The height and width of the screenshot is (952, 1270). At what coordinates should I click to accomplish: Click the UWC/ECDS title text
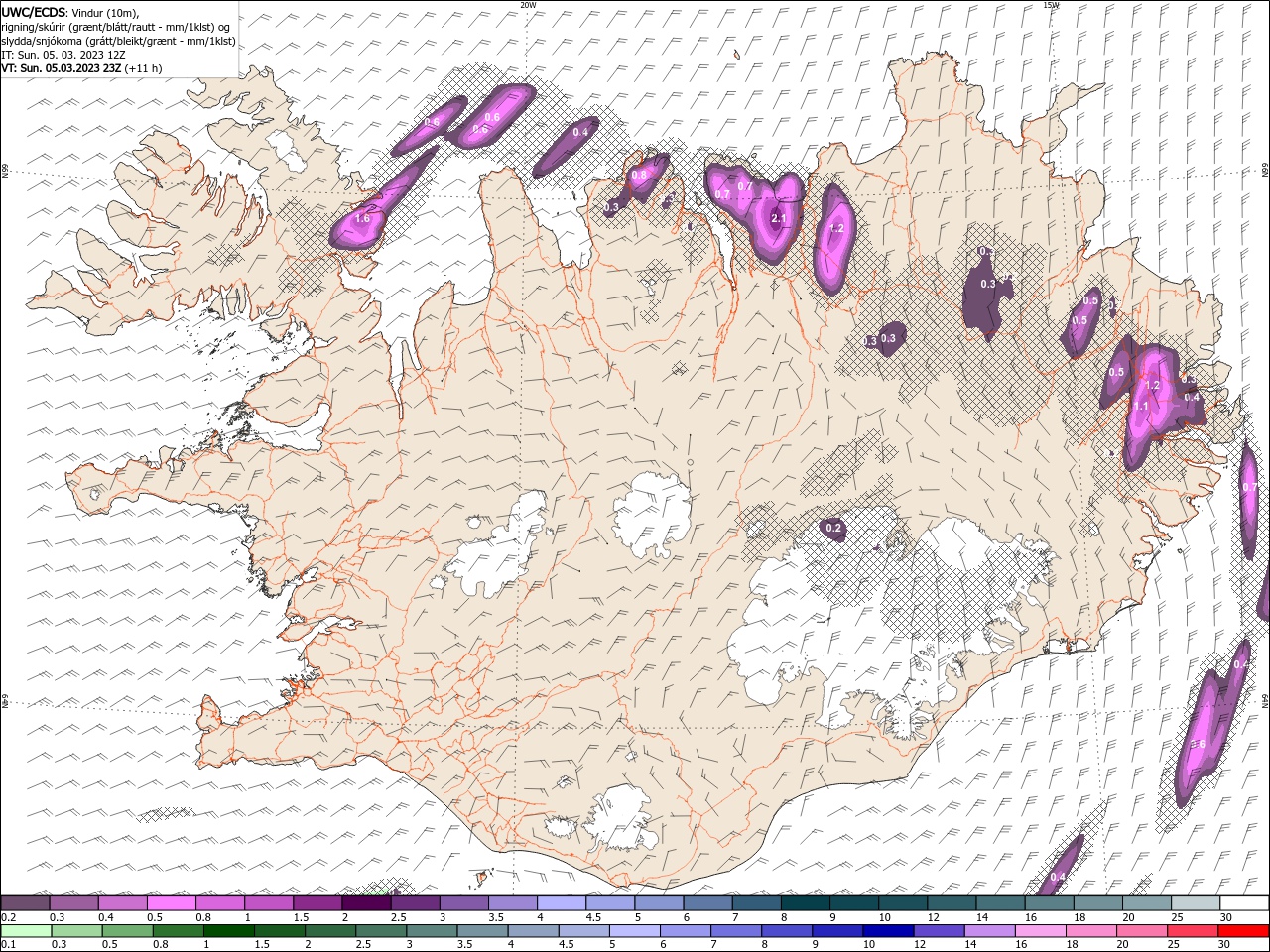[x=35, y=12]
